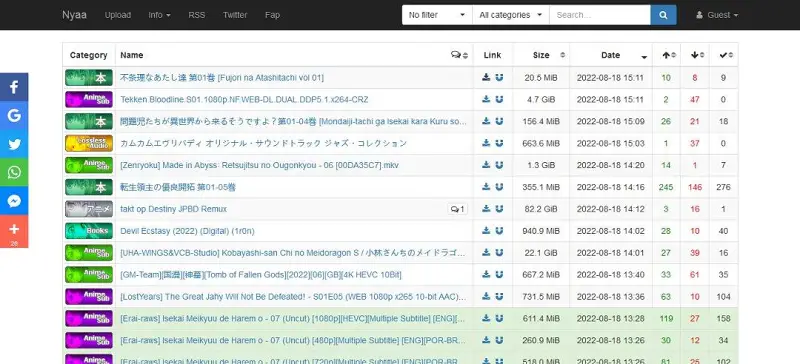The width and height of the screenshot is (800, 364).
Task: Download torrent file for Tekken Bloodline row
Action: (486, 100)
